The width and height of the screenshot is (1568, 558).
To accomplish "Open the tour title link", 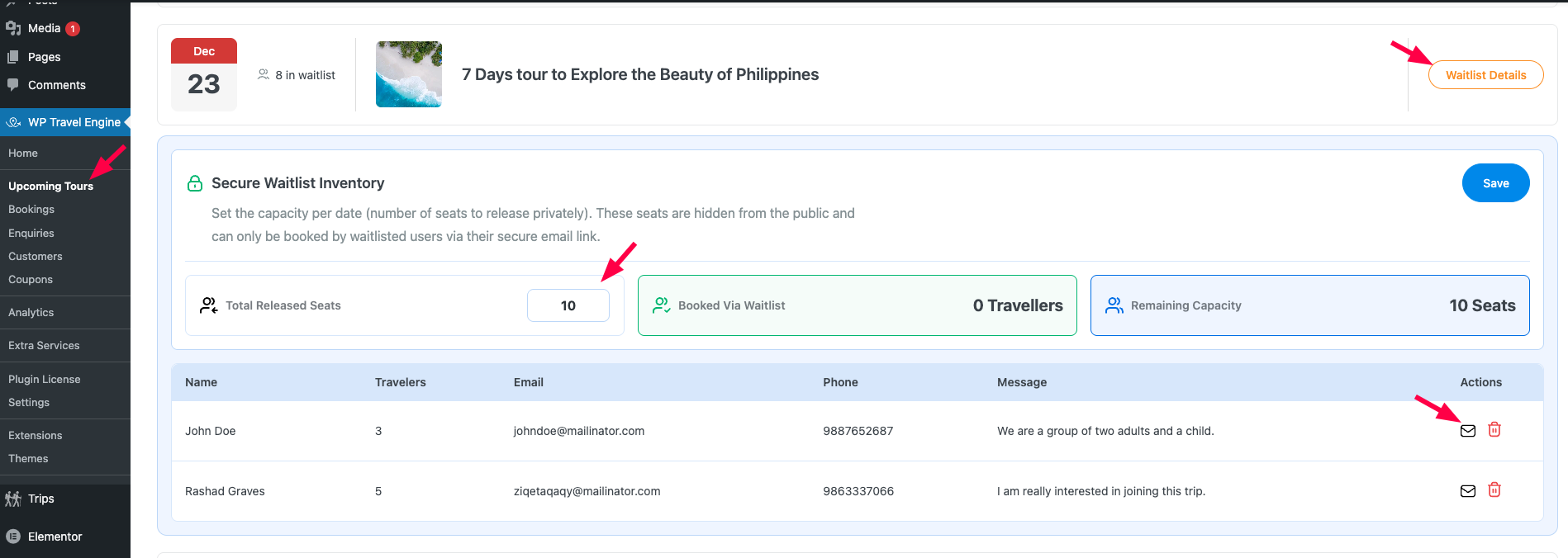I will click(x=639, y=74).
